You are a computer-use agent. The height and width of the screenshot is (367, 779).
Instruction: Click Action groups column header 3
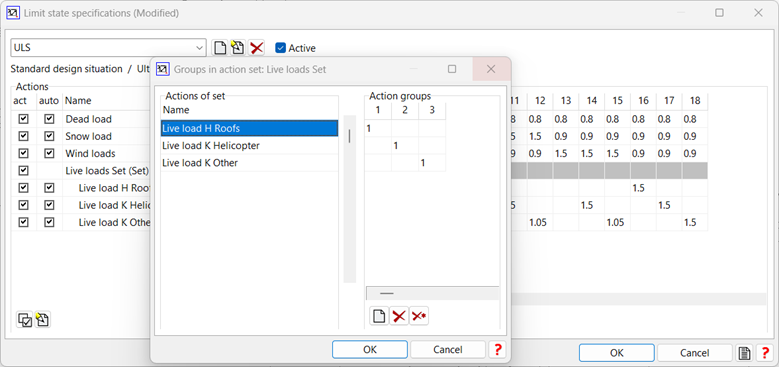pos(432,110)
